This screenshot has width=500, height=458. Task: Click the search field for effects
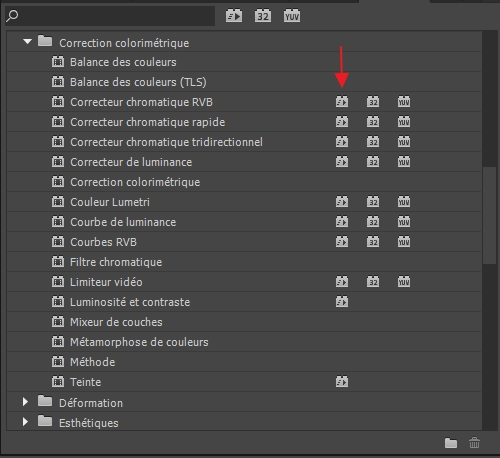click(x=110, y=16)
